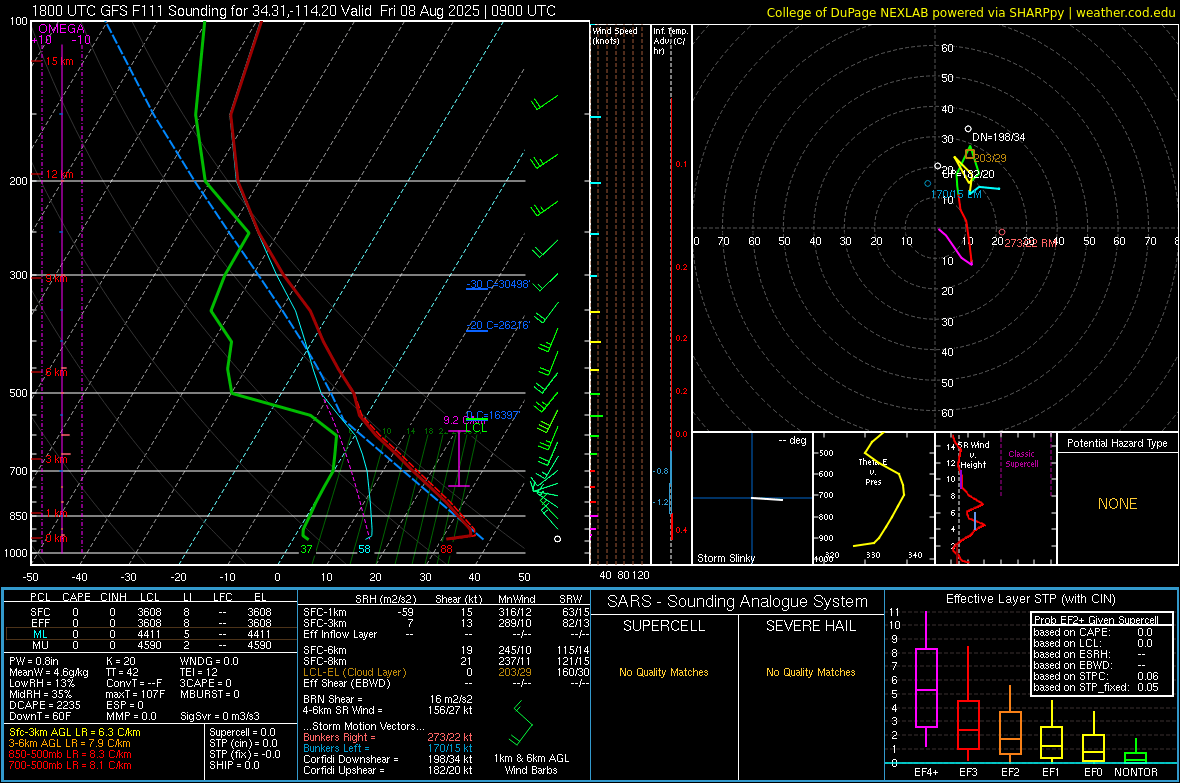Select the "-20 C=26216'" level label

click(x=498, y=325)
